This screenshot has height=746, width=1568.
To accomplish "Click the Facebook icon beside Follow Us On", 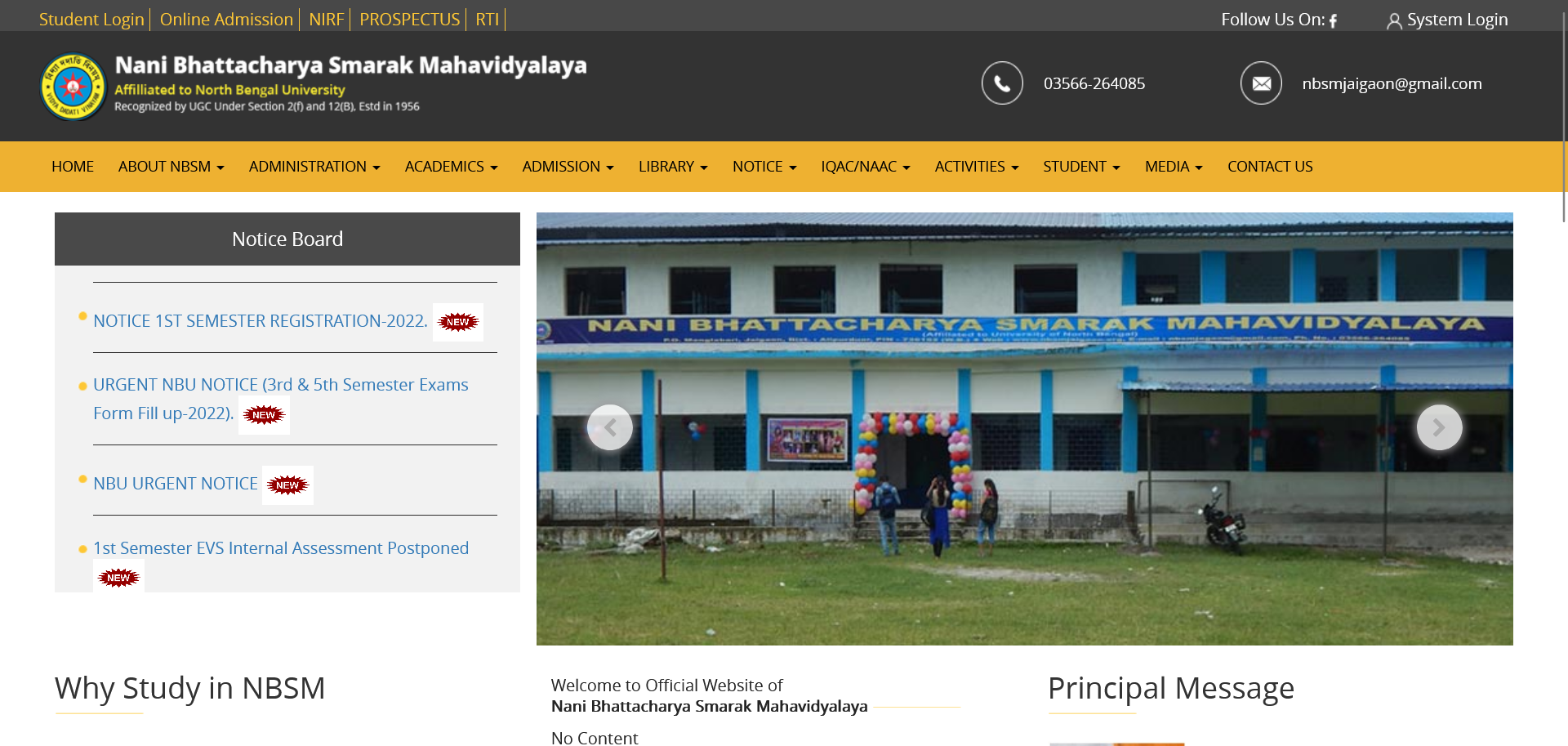I will 1333,20.
